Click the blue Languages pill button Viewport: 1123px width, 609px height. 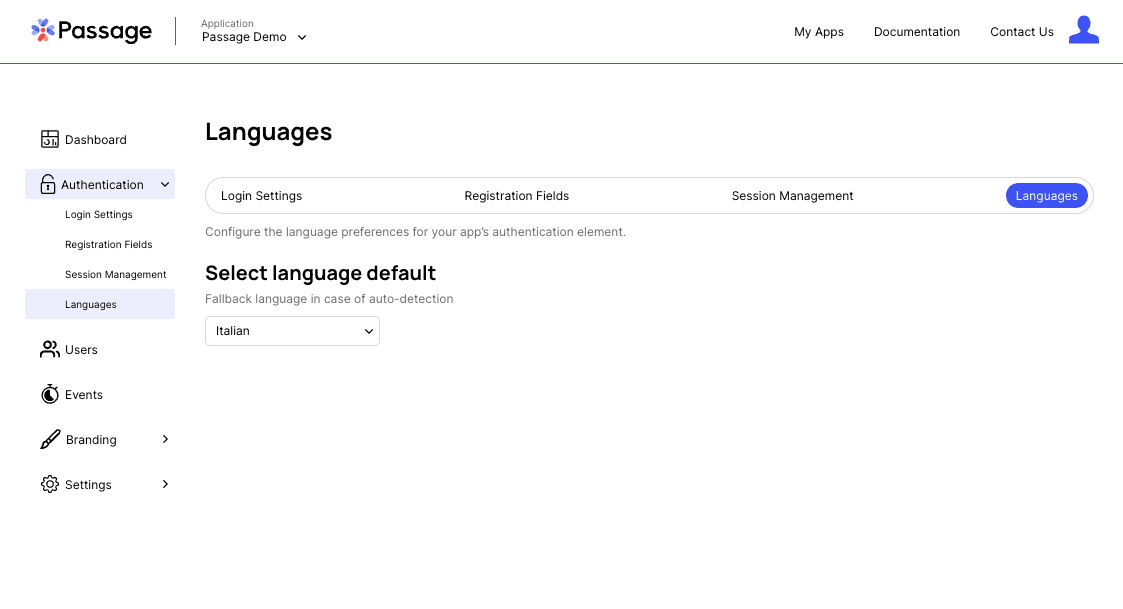pos(1046,195)
